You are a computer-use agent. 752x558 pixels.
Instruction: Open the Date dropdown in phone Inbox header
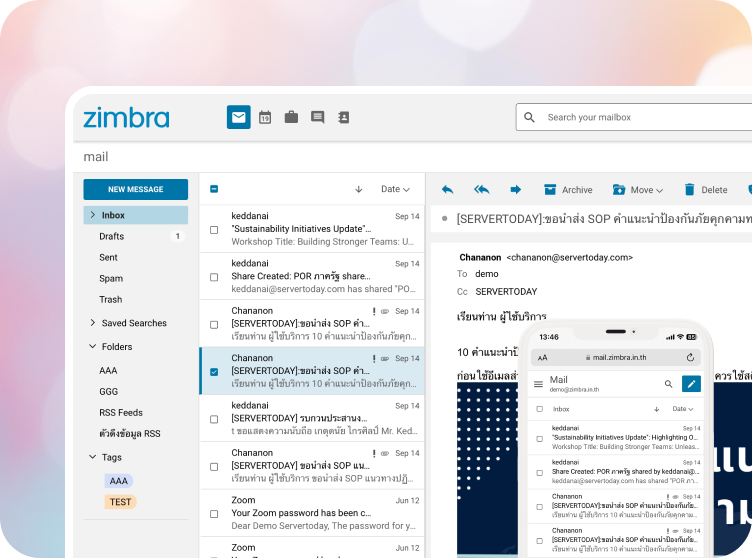(x=683, y=409)
